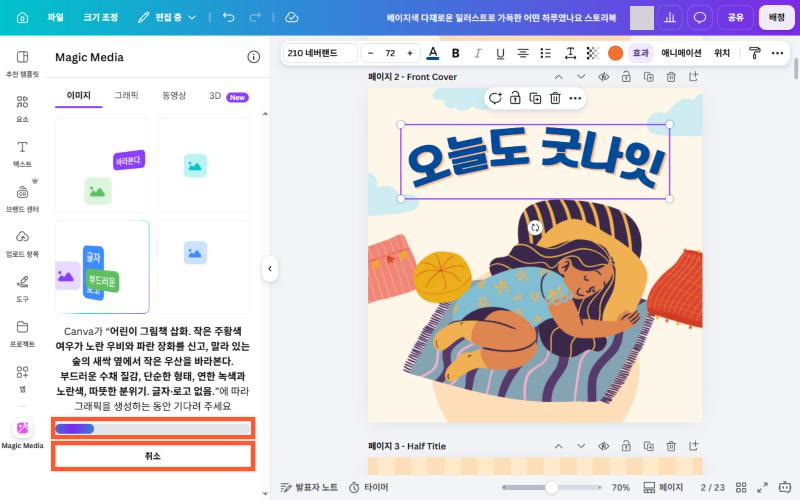The image size is (800, 500).
Task: Click the font size field 72
Action: click(390, 53)
